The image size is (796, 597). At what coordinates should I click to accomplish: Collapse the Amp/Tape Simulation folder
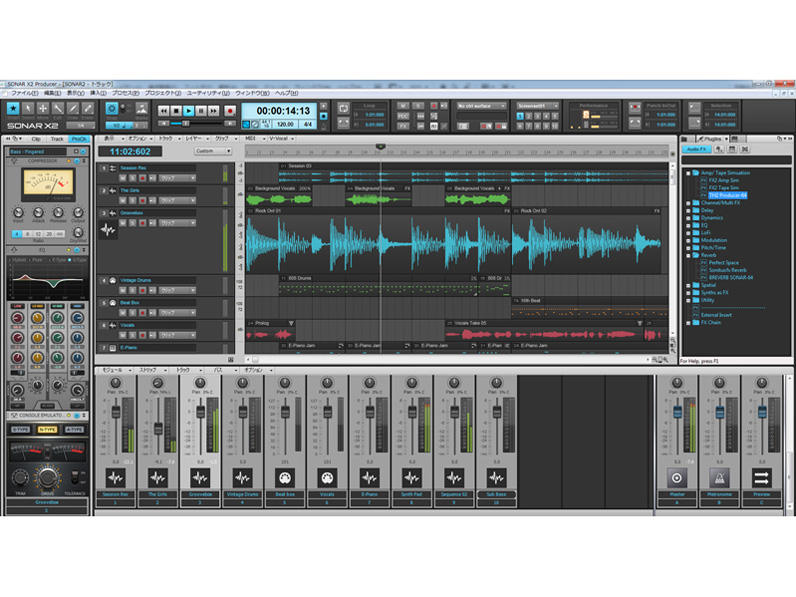[x=688, y=173]
